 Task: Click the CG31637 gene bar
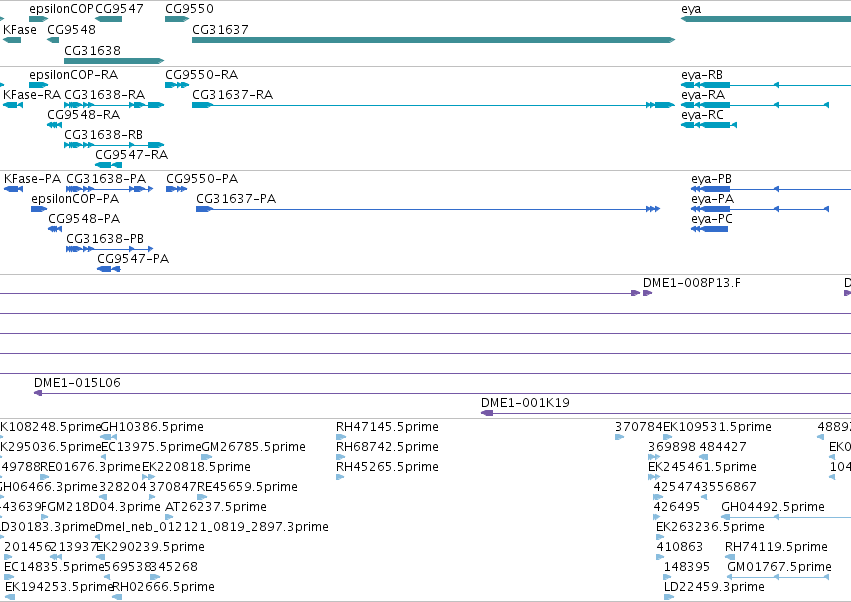point(433,40)
